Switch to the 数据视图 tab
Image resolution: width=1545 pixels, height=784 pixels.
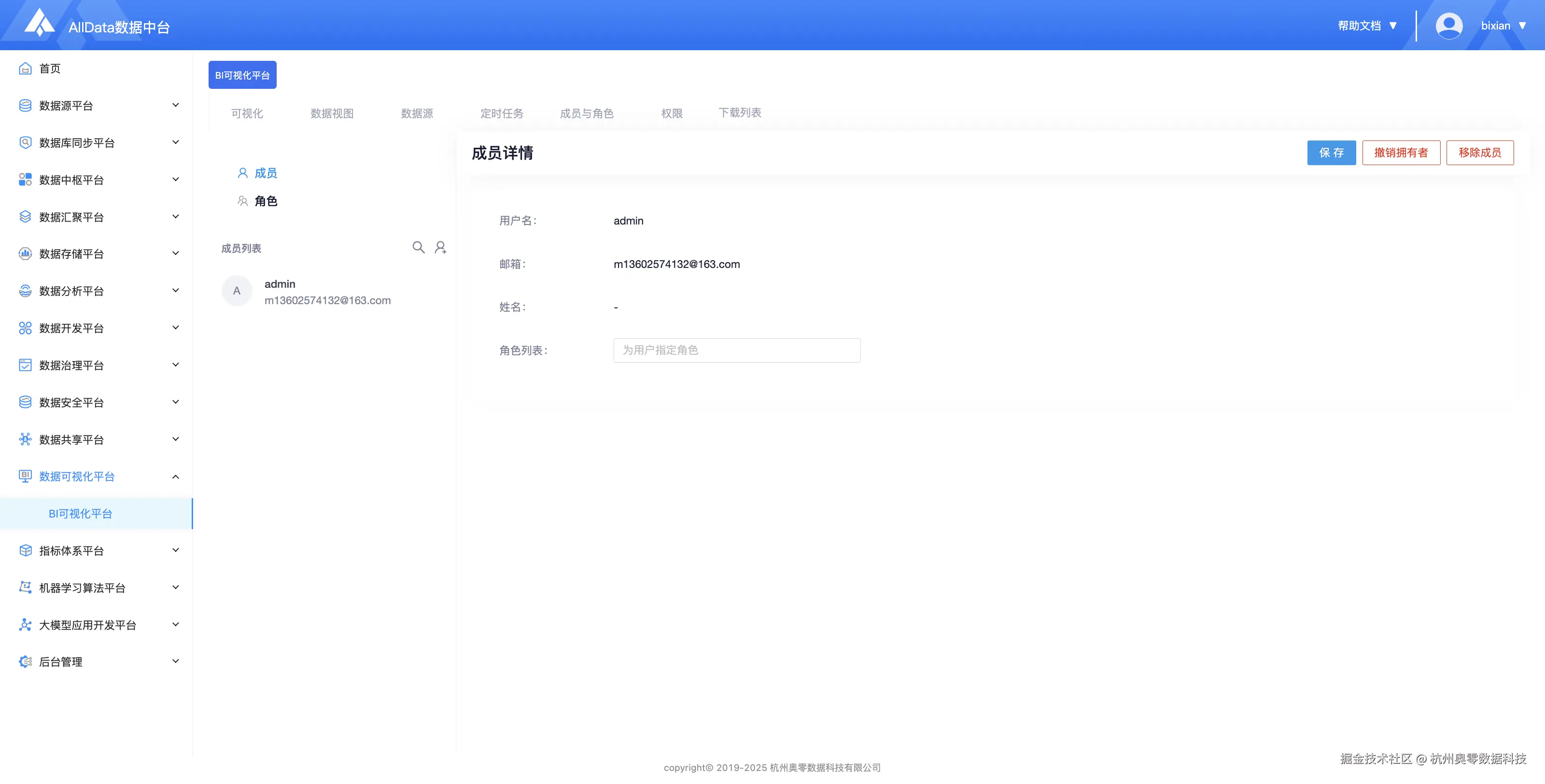click(x=332, y=113)
